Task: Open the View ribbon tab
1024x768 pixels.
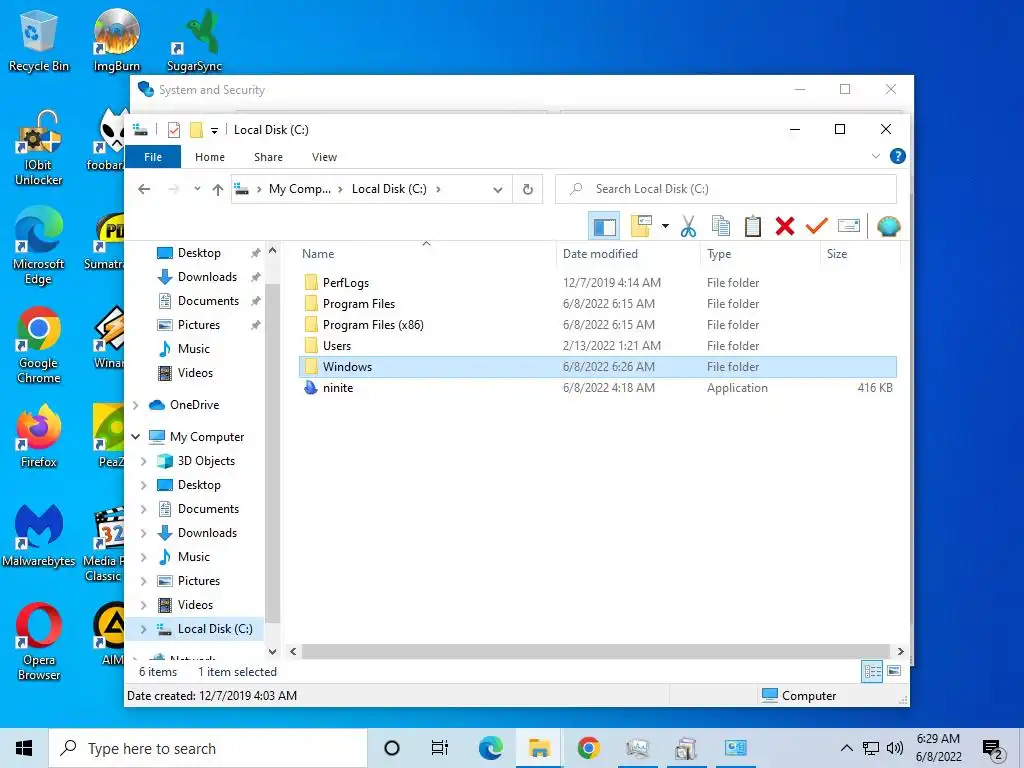Action: (325, 157)
